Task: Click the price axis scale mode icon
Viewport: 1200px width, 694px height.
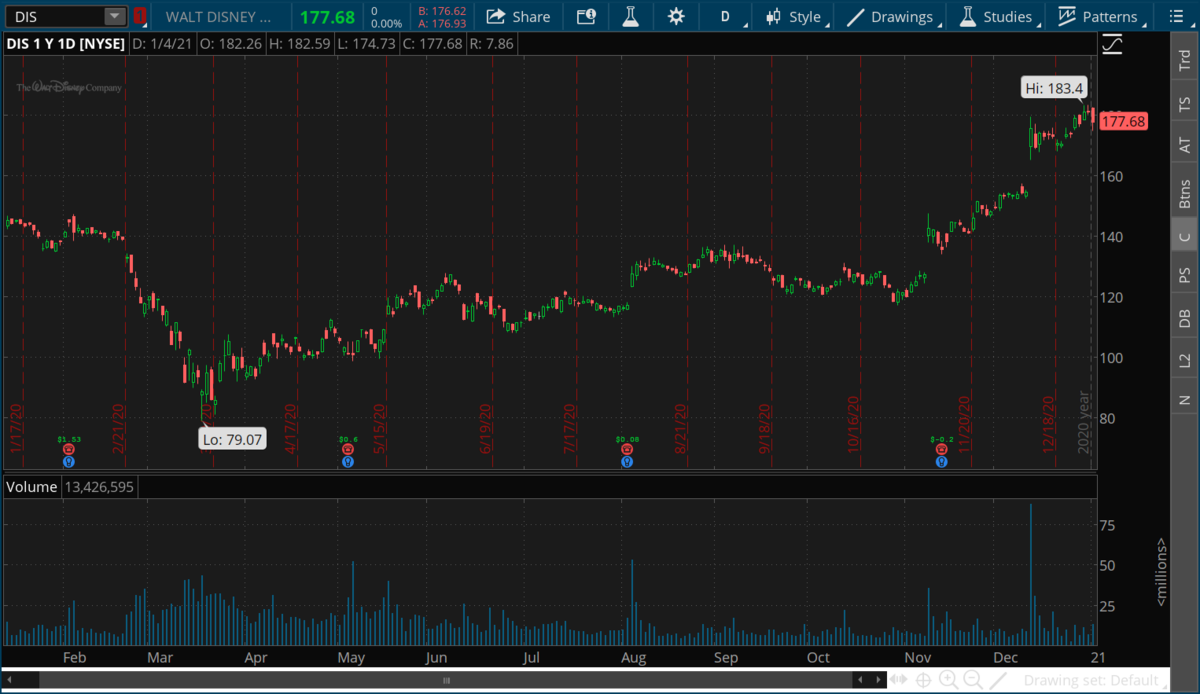Action: pos(1113,44)
